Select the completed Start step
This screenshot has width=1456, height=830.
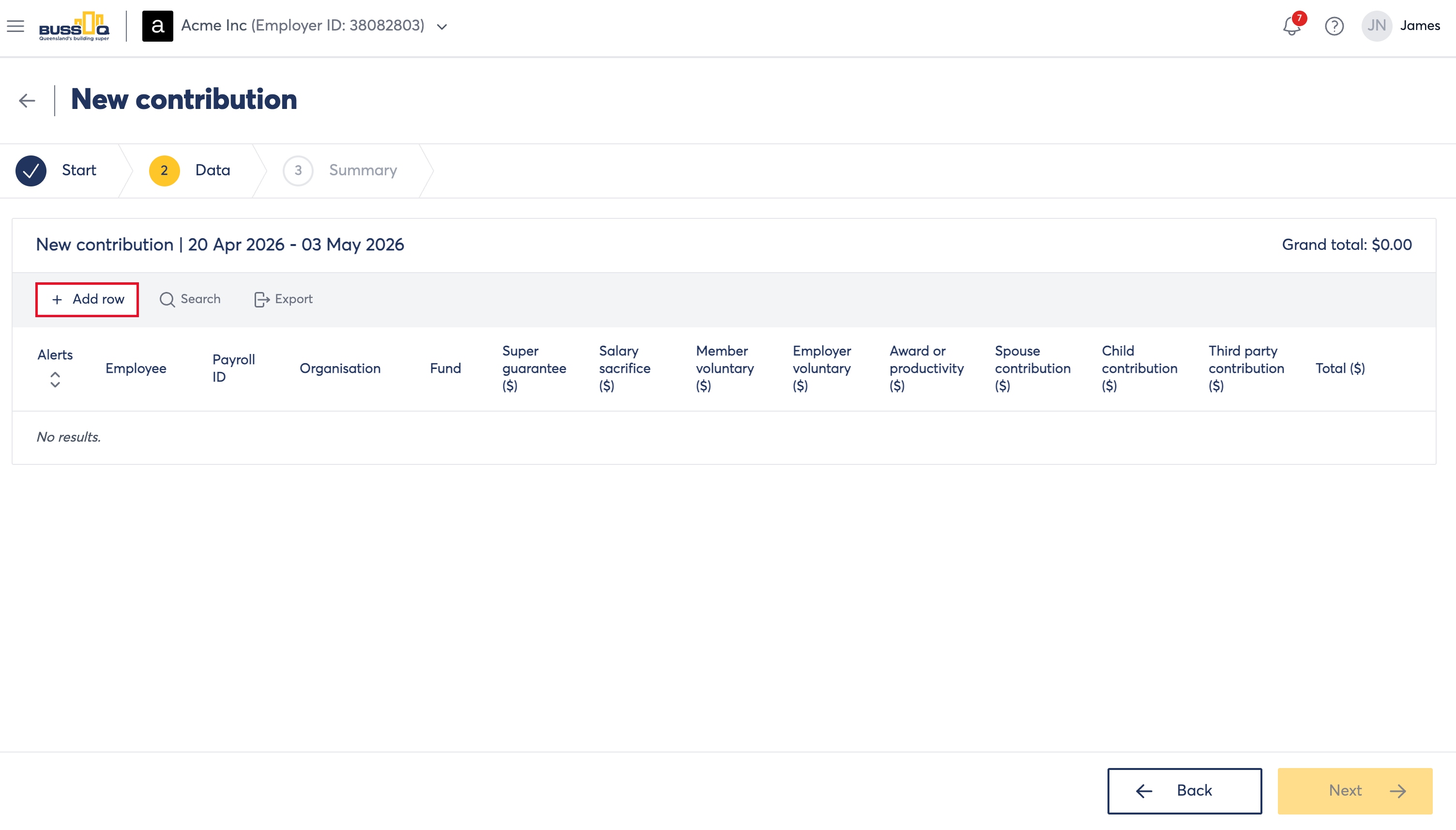[57, 170]
